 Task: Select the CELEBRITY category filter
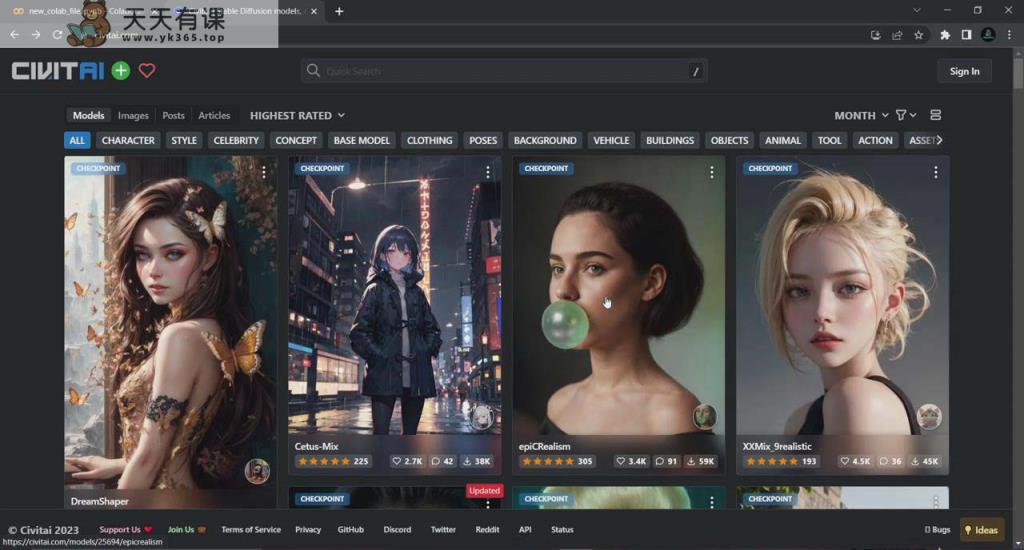tap(236, 140)
